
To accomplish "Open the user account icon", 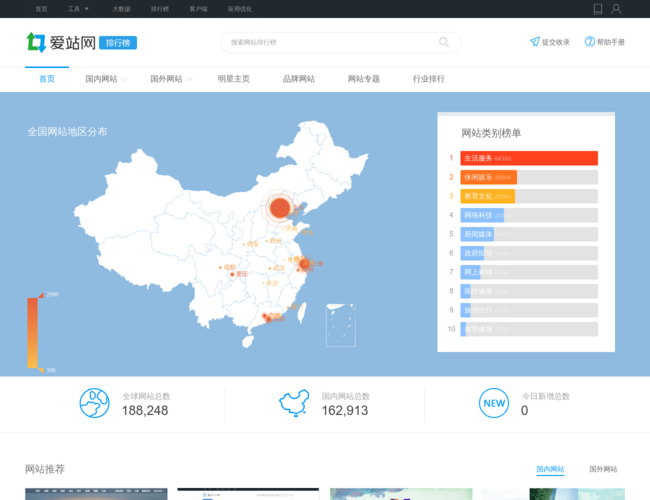I will pyautogui.click(x=616, y=9).
